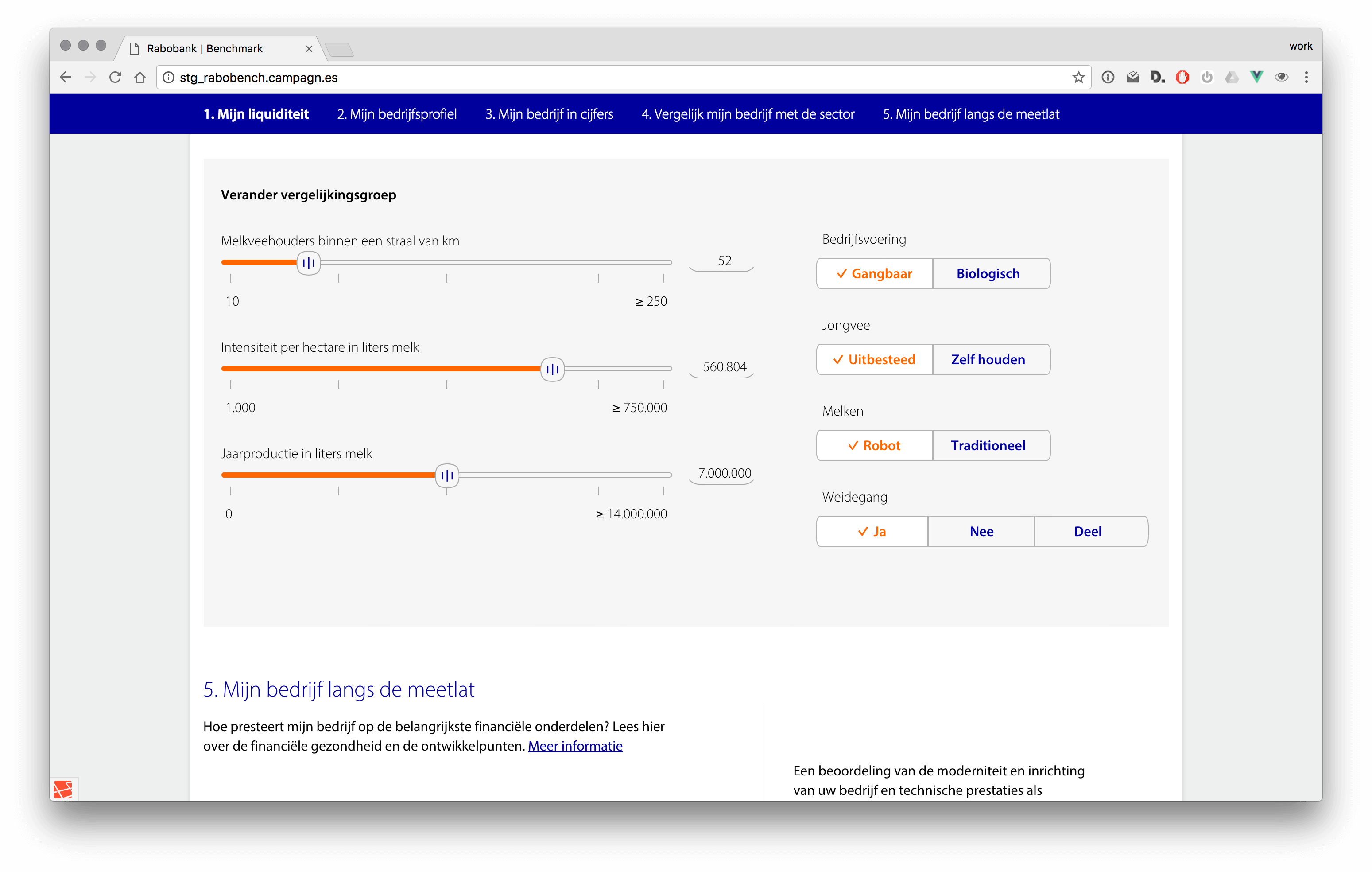Image resolution: width=1372 pixels, height=872 pixels.
Task: Open the 1Password extension
Action: coord(1108,77)
